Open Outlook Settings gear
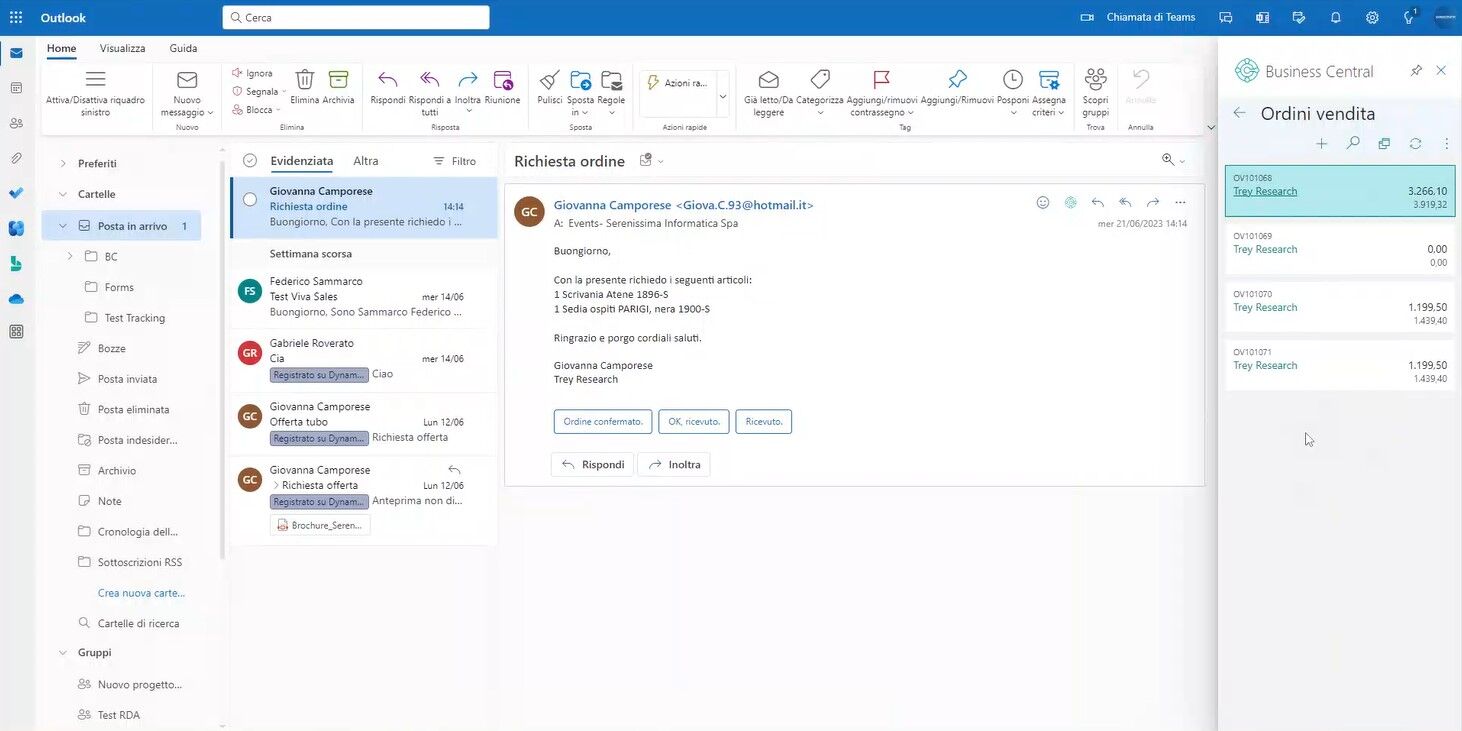Image resolution: width=1462 pixels, height=731 pixels. tap(1371, 17)
